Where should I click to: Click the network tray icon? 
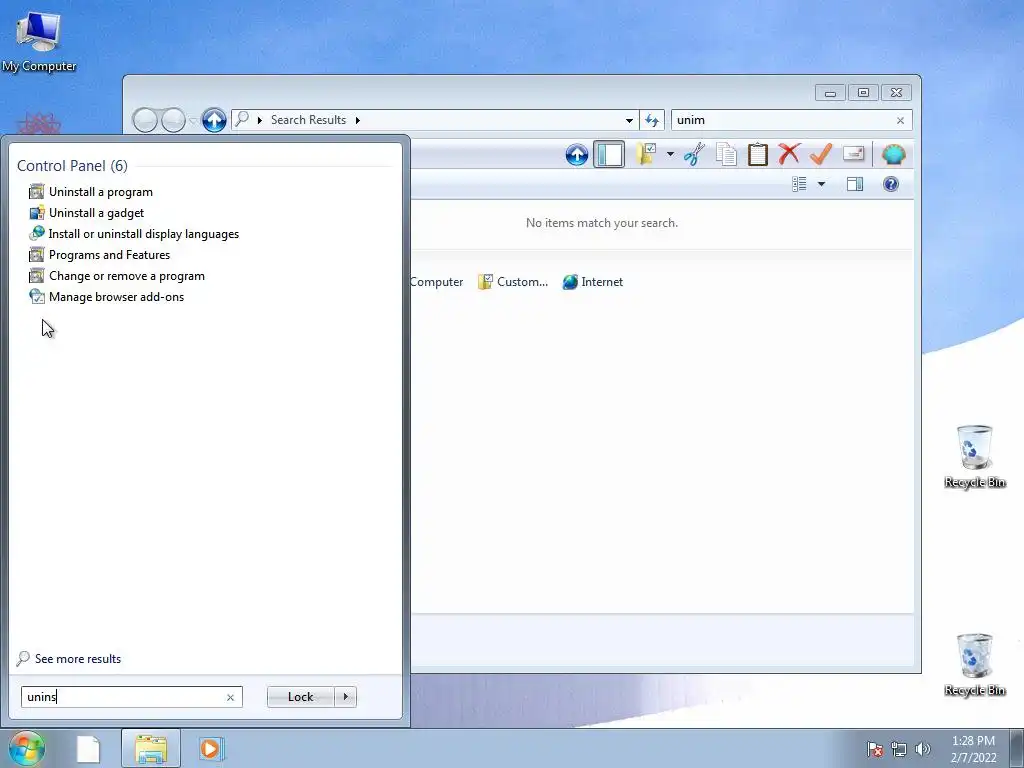pos(899,749)
